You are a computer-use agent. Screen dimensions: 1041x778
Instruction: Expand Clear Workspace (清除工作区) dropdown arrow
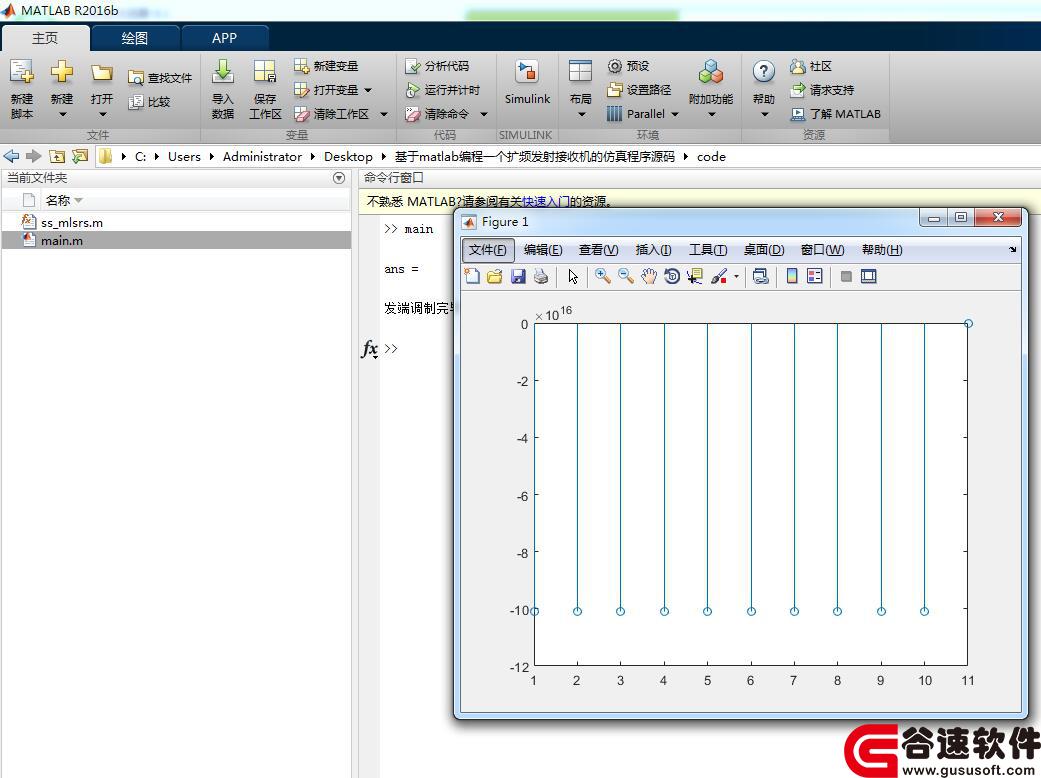click(384, 114)
